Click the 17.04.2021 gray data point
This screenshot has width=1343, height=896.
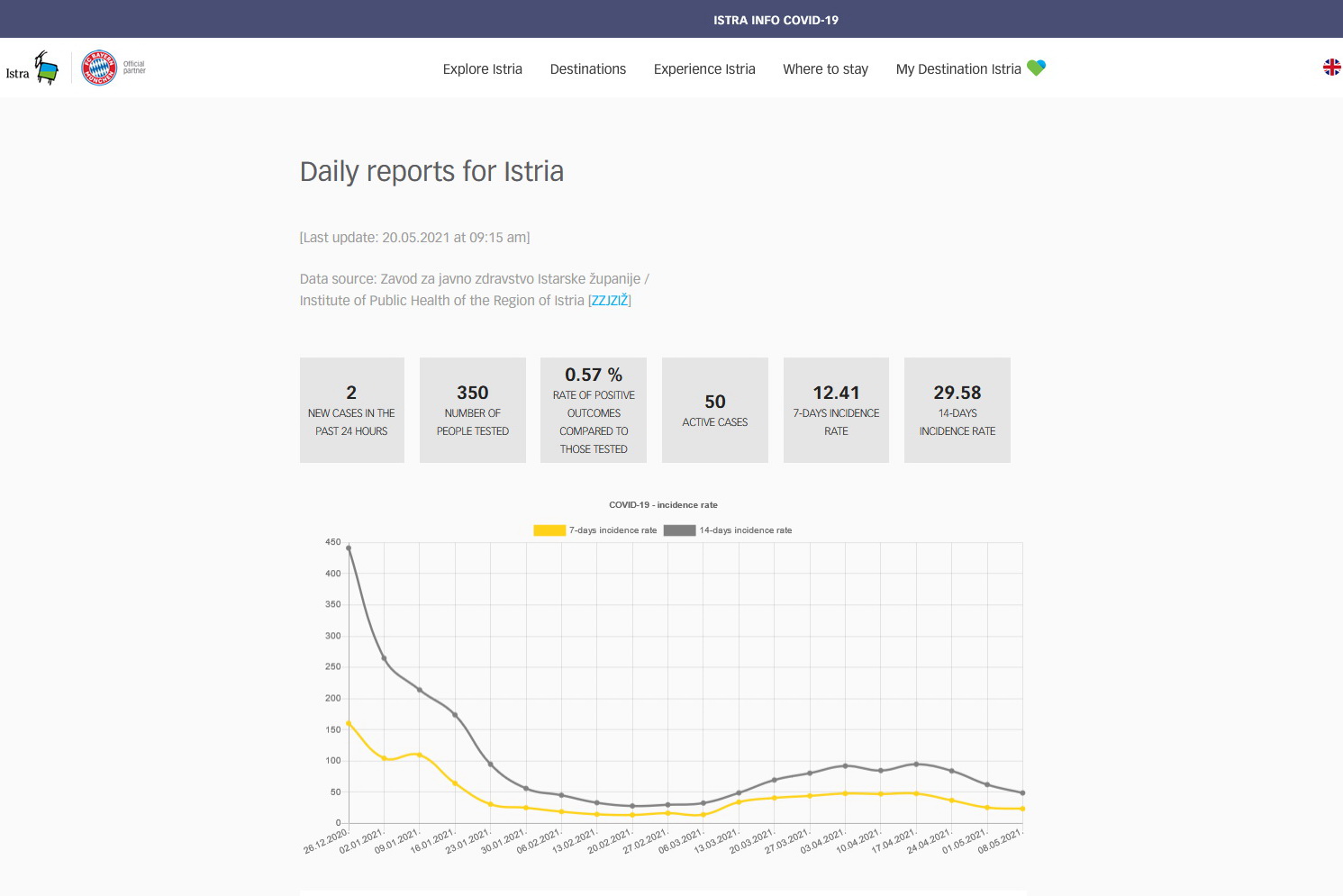click(916, 764)
